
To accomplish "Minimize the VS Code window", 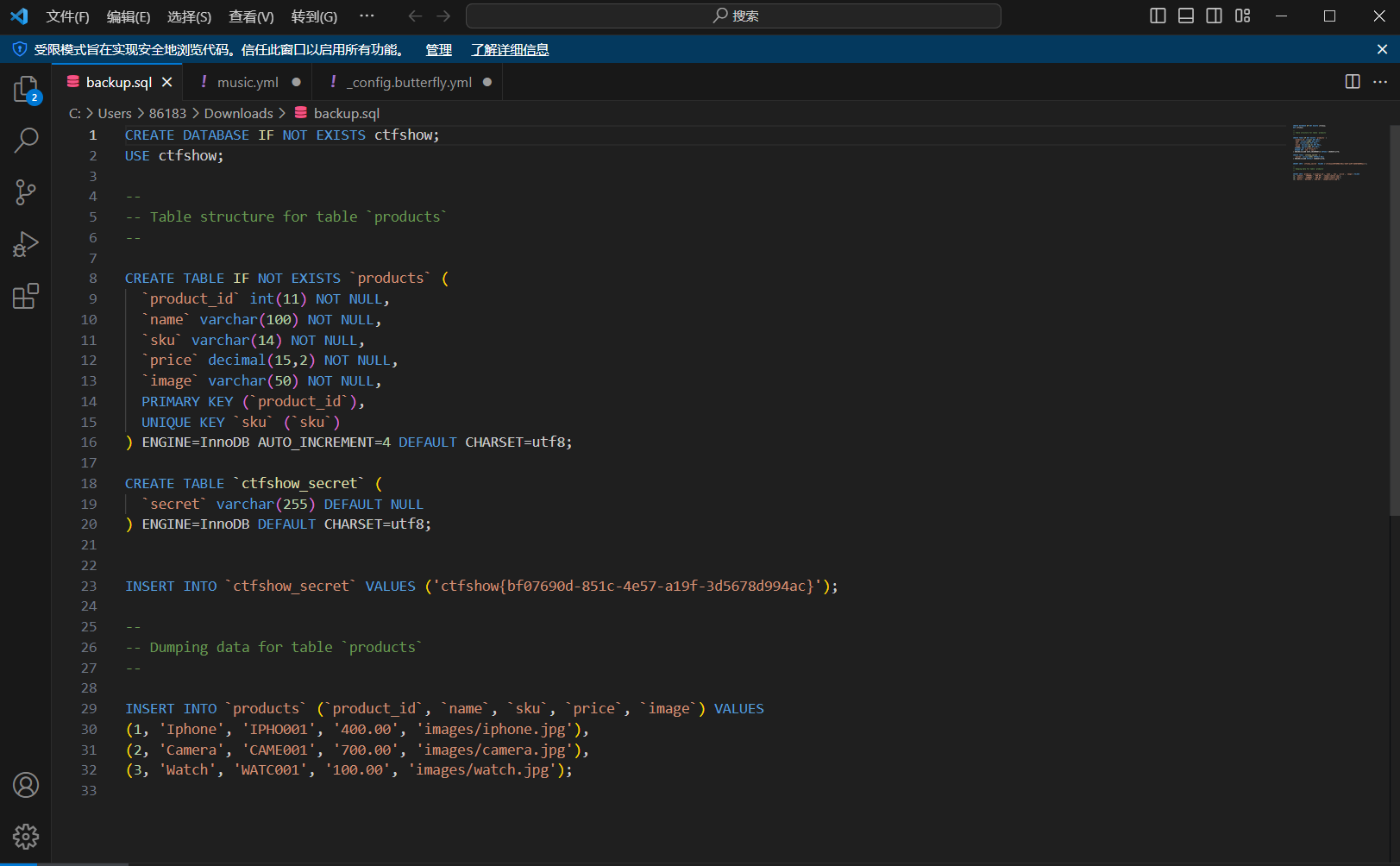I will click(1281, 16).
